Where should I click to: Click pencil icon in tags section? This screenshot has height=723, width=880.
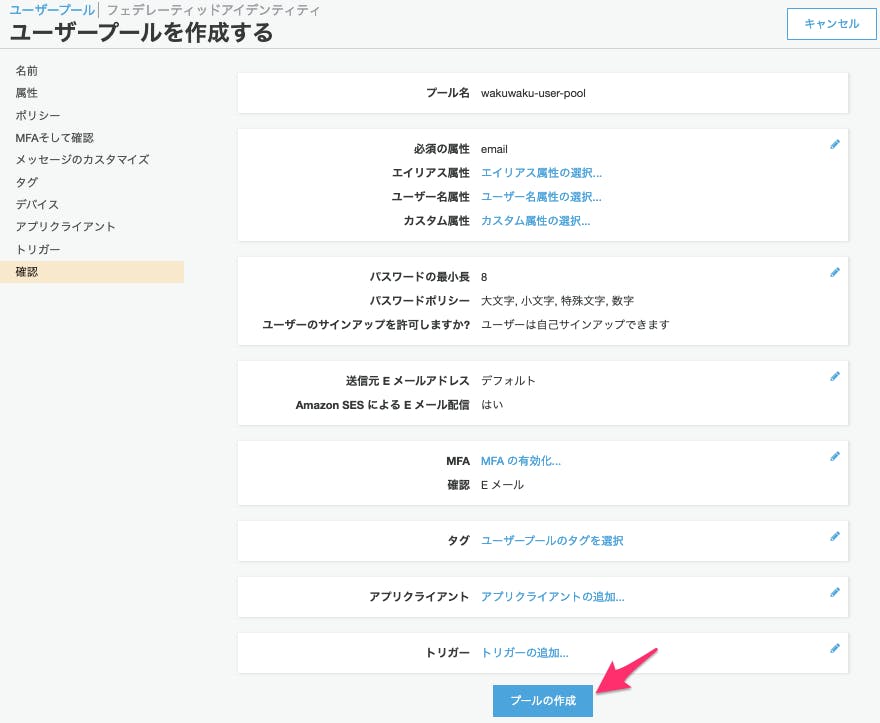(x=835, y=536)
